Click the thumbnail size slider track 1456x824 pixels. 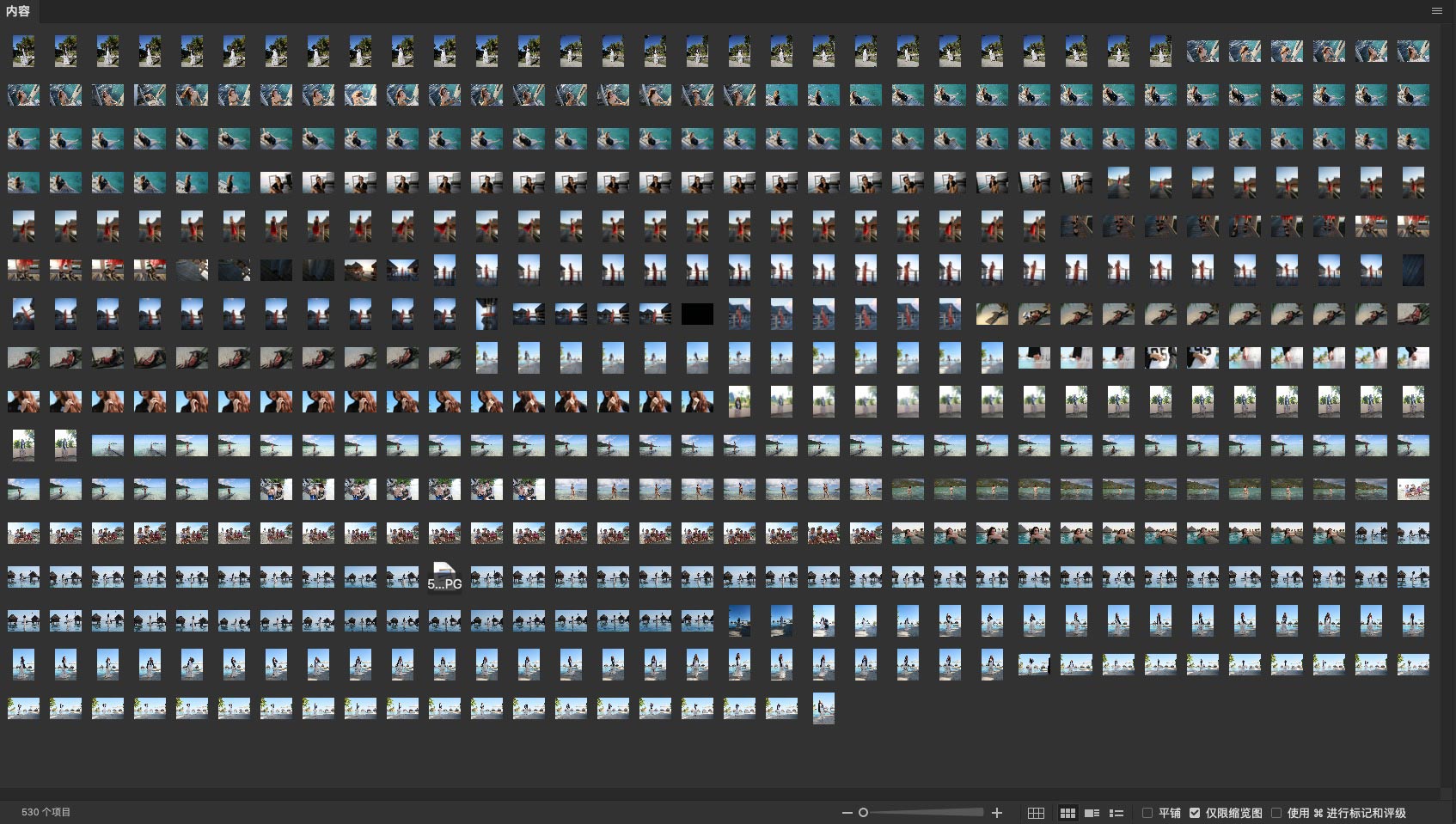click(924, 813)
